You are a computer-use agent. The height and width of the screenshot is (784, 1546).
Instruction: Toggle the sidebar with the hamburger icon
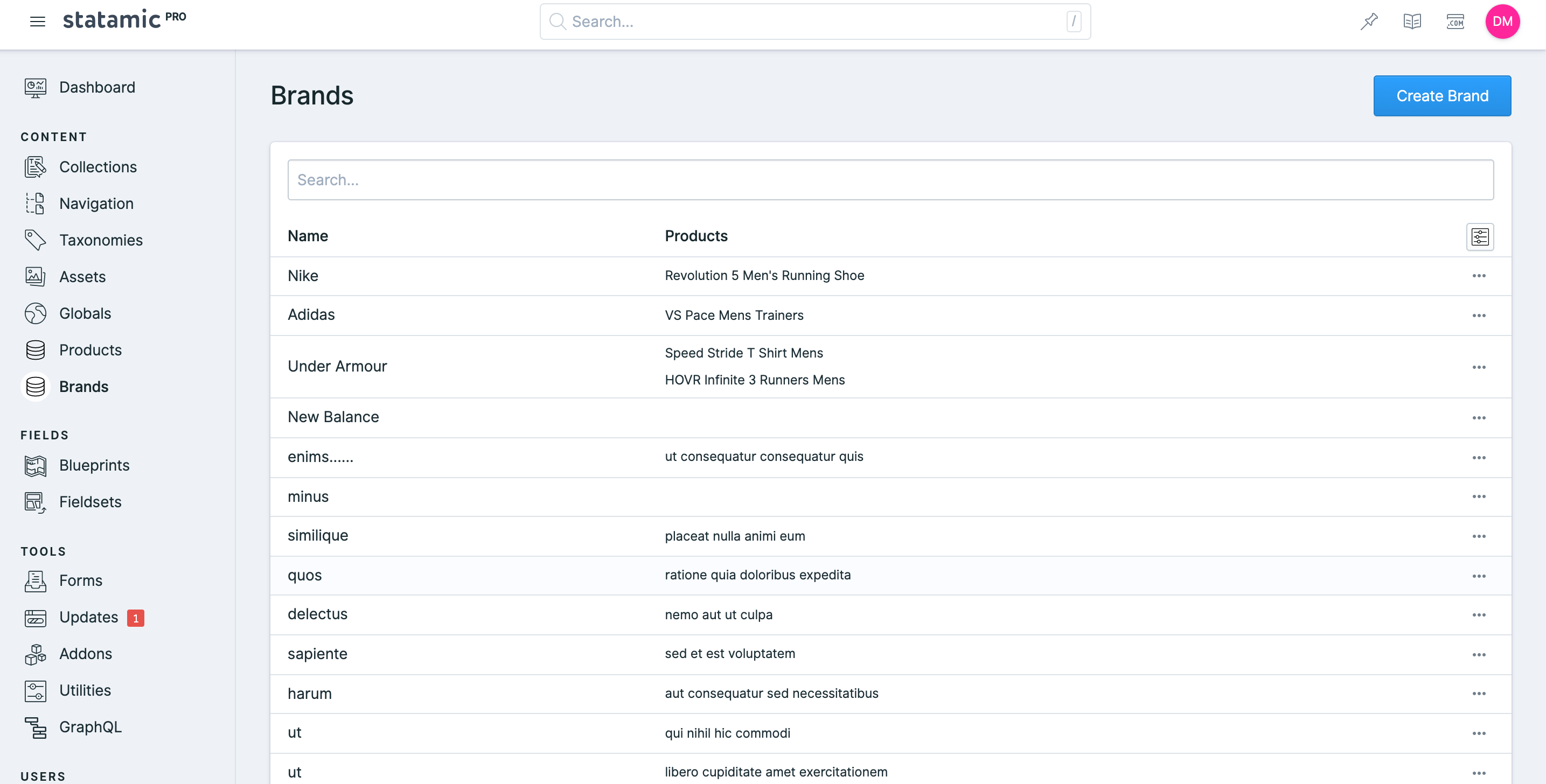pos(37,22)
